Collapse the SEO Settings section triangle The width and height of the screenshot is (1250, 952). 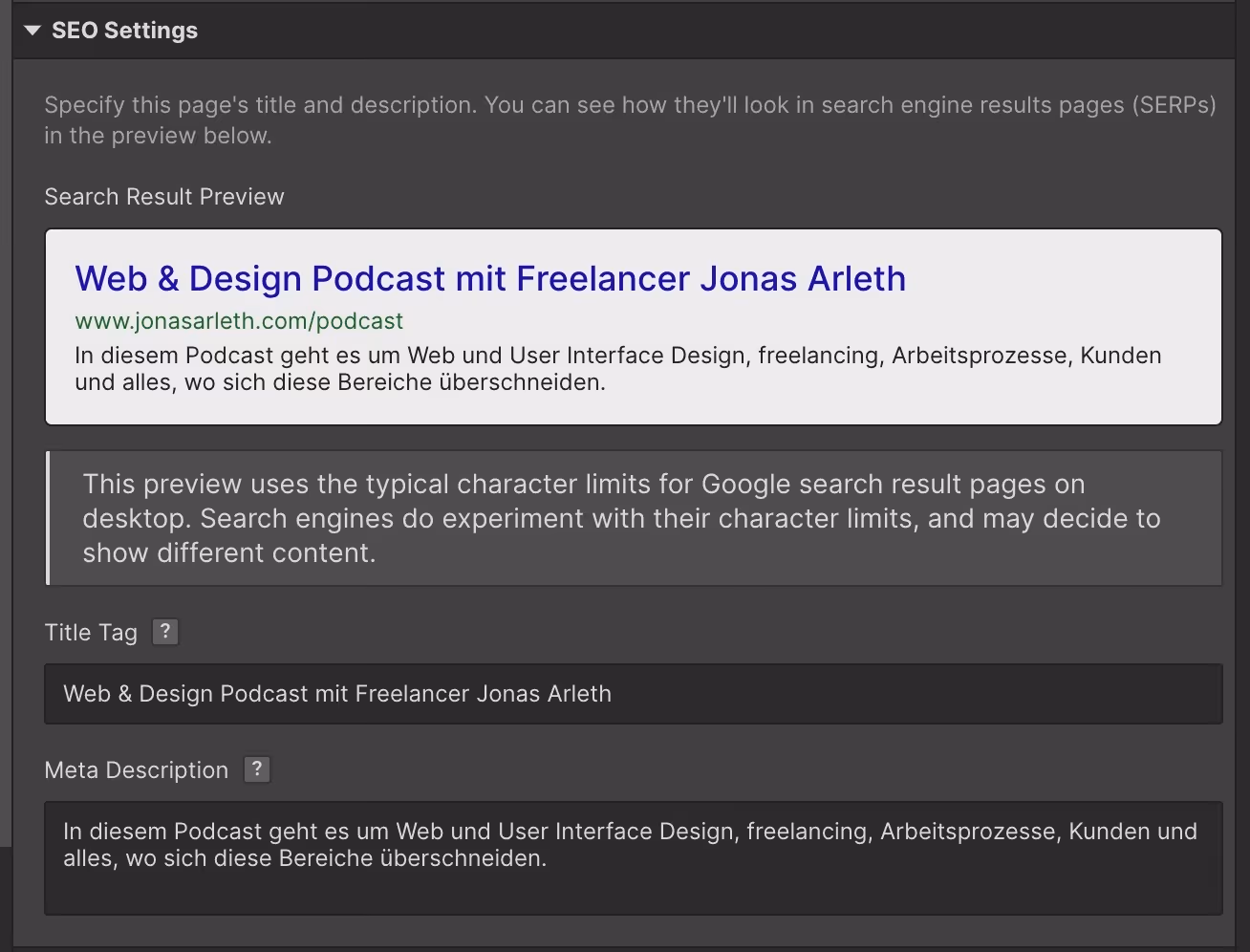point(32,31)
